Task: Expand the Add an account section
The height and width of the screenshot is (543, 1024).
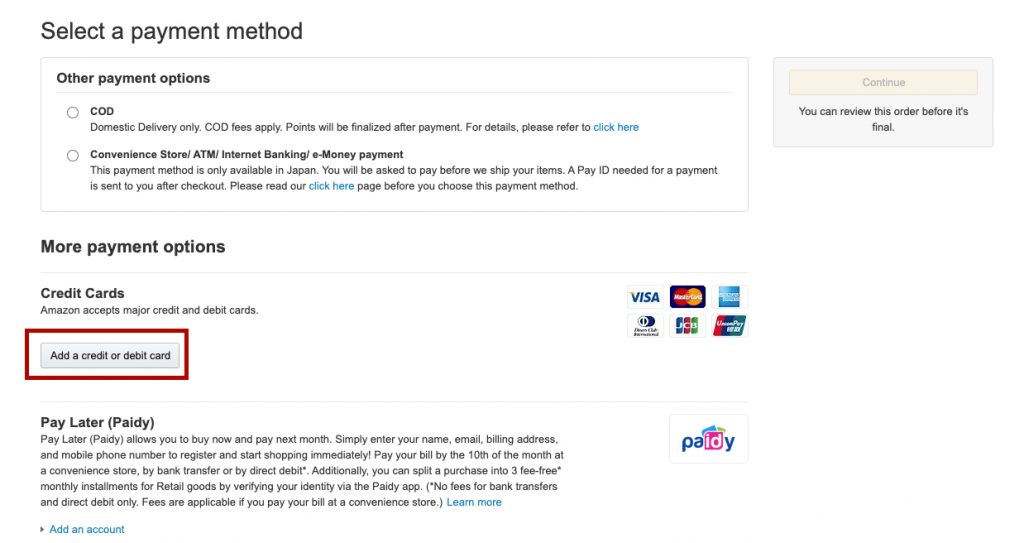Action: [86, 529]
